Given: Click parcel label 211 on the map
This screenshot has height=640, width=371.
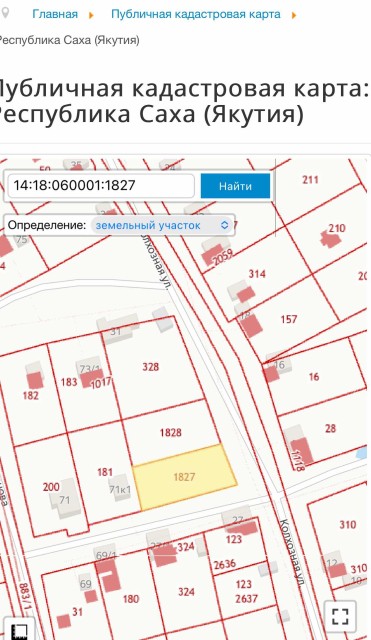Looking at the screenshot, I should pos(310,179).
